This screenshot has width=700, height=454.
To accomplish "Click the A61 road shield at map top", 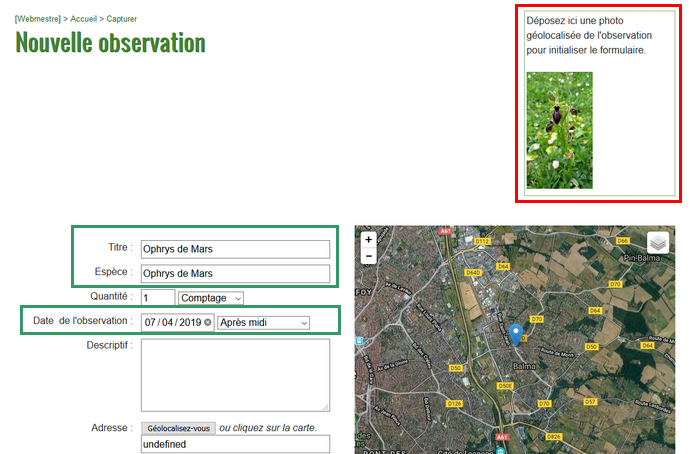I will click(445, 230).
